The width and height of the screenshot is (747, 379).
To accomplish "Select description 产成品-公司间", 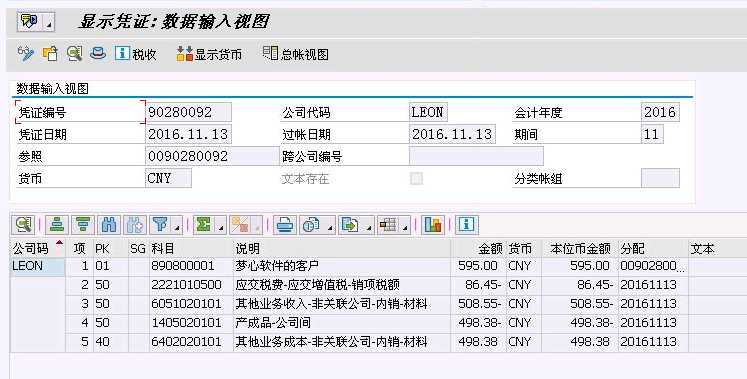I will [342, 323].
